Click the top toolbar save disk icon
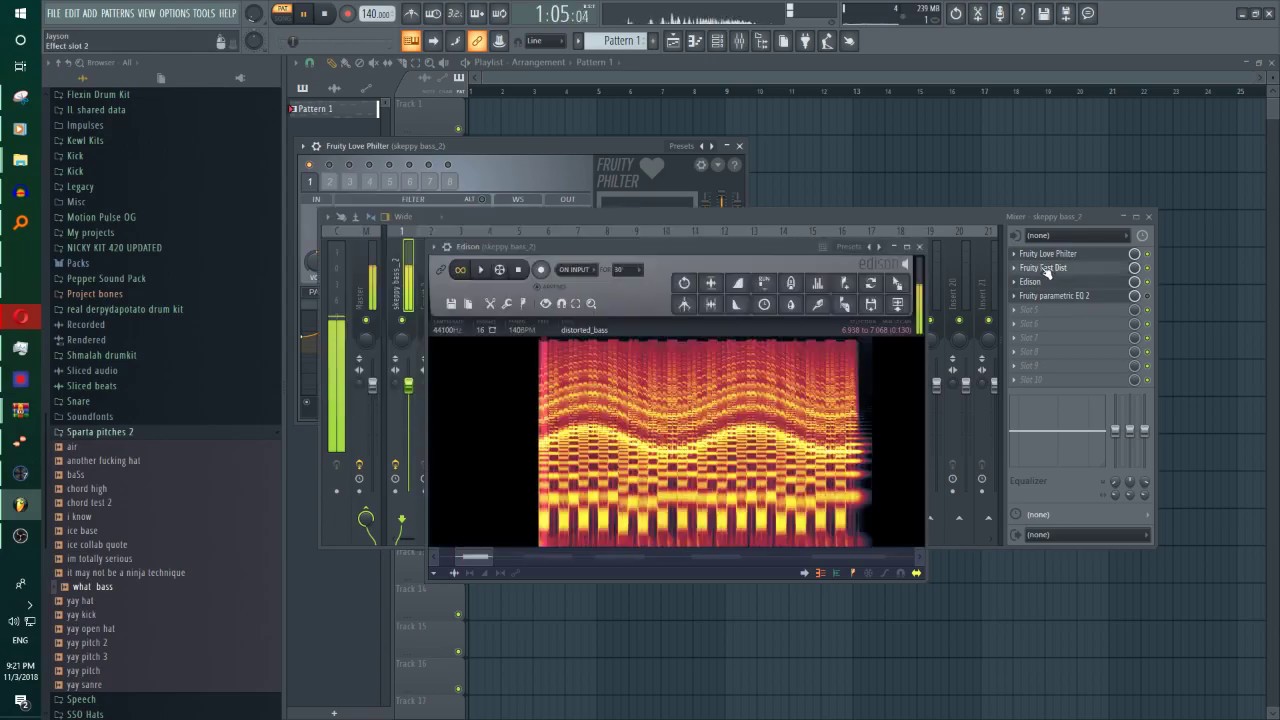This screenshot has height=720, width=1280. pos(1044,14)
